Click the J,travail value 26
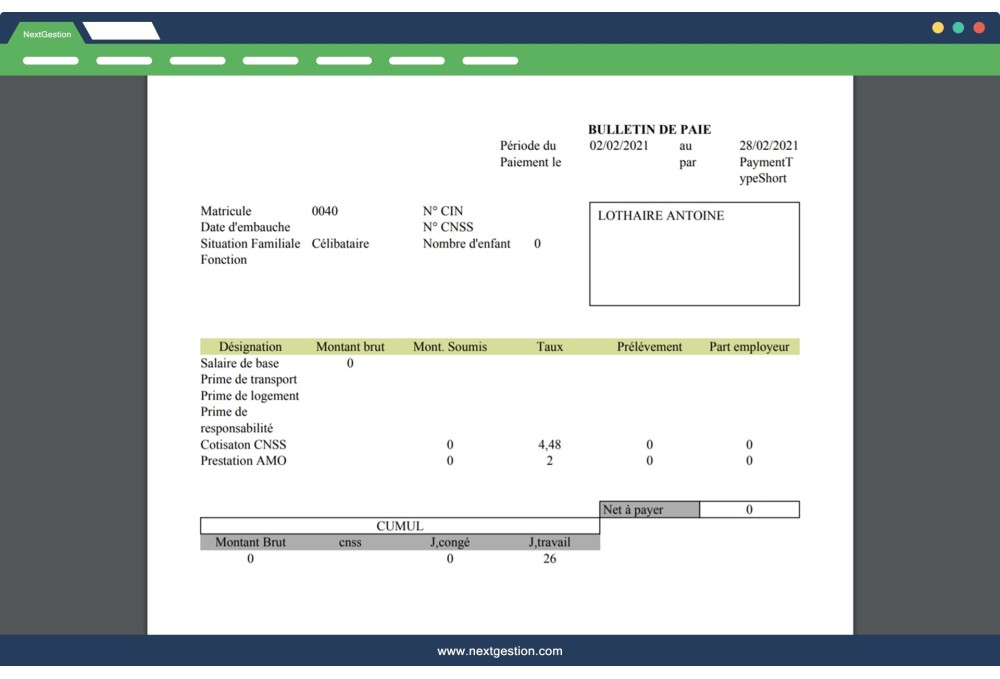This screenshot has width=1000, height=679. pyautogui.click(x=551, y=557)
